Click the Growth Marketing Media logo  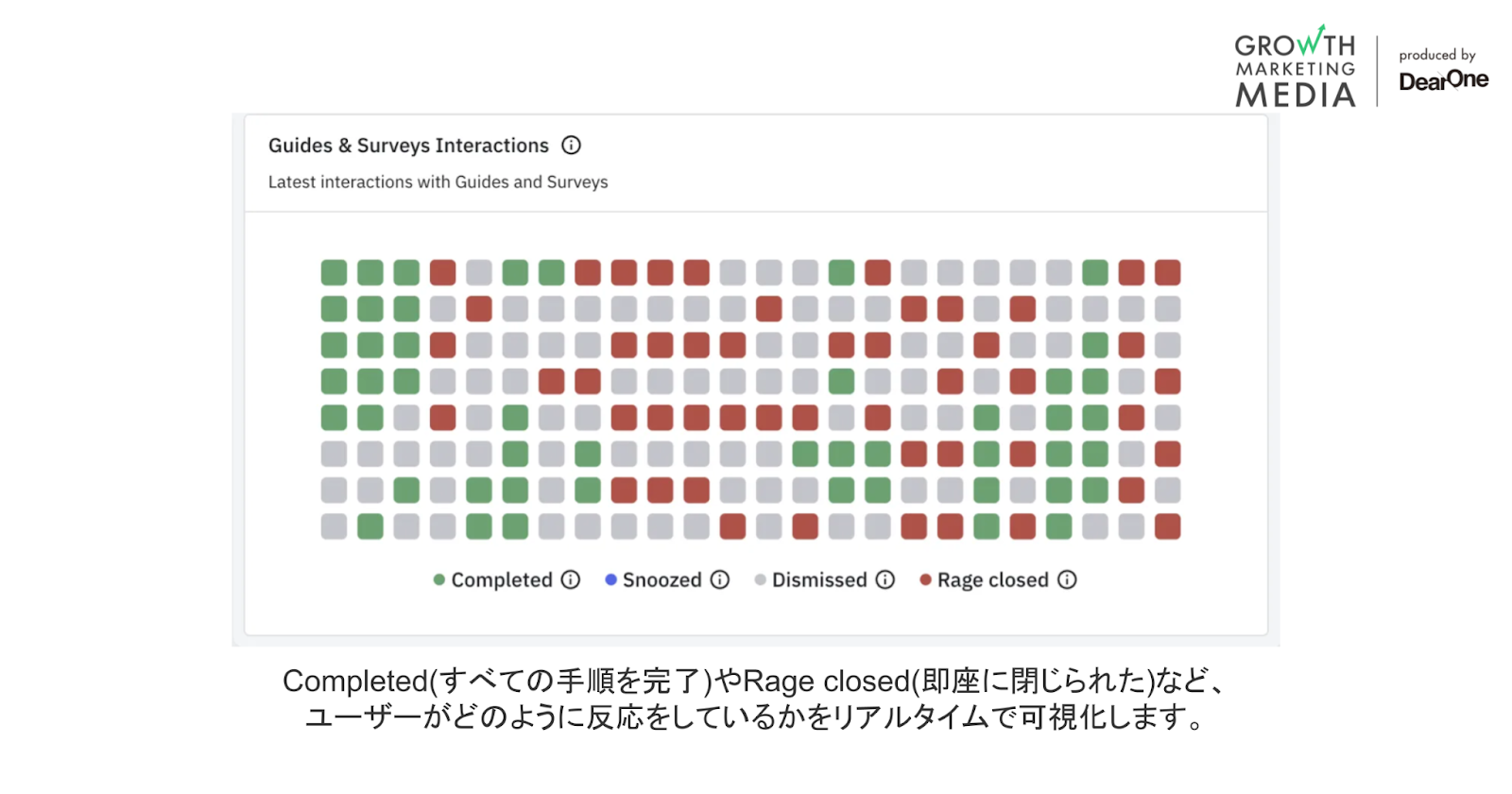[1295, 68]
